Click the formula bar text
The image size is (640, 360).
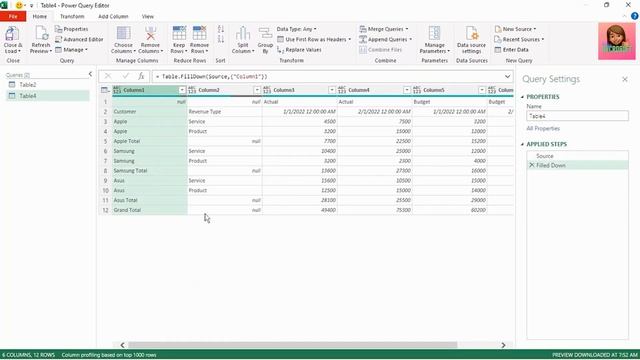pos(212,76)
